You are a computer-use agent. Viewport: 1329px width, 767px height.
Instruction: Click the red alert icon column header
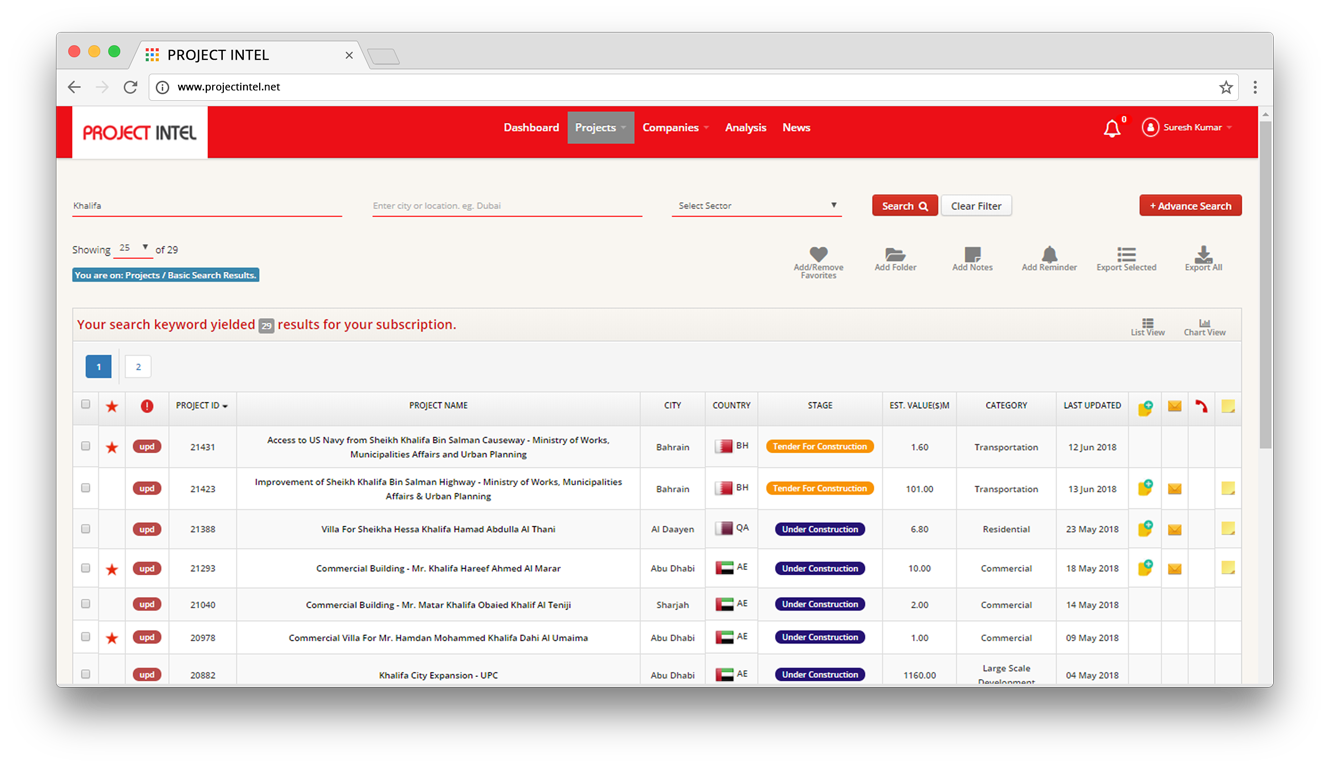pos(147,406)
